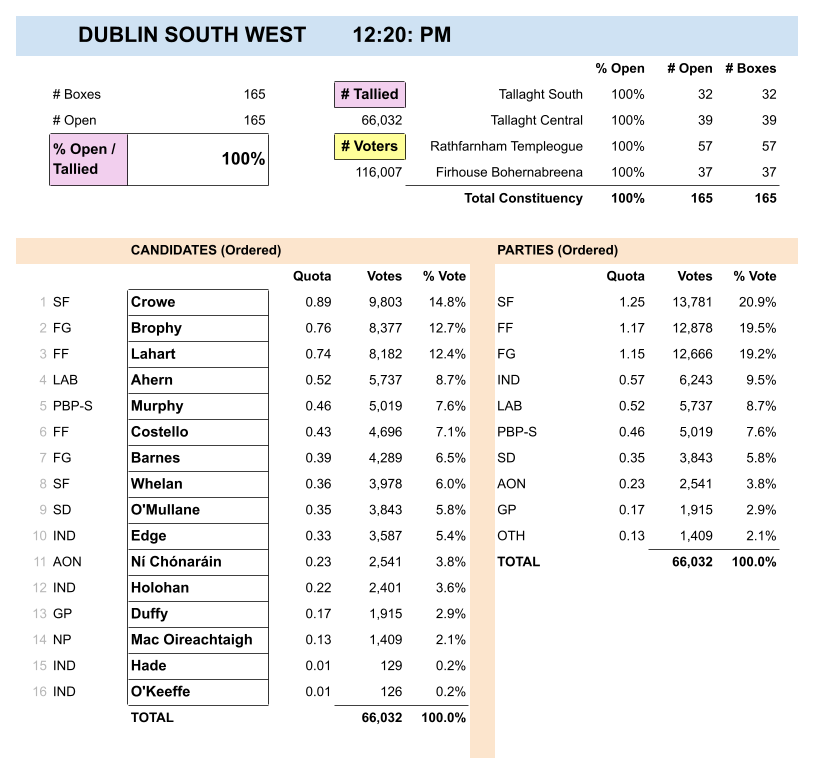The width and height of the screenshot is (815, 769).
Task: Click the 12:20: PM timestamp
Action: pyautogui.click(x=402, y=35)
